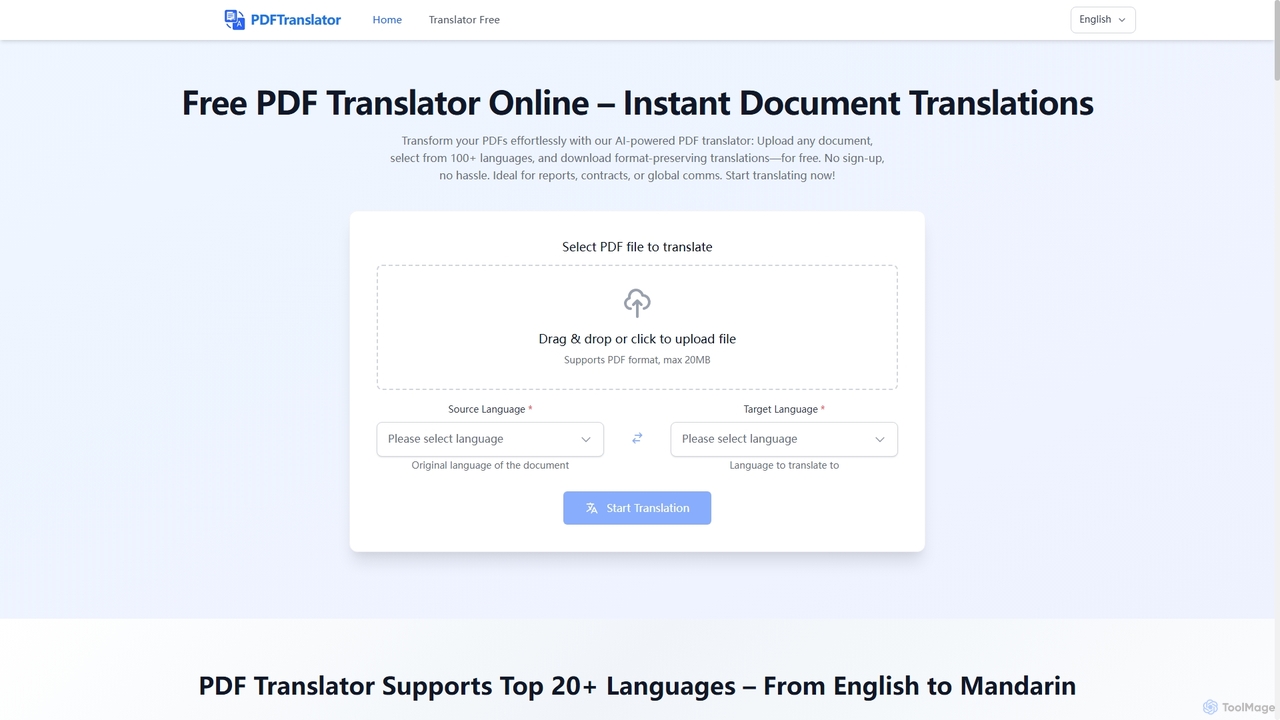Click the PDFTranslator brand name text
Screen dimensions: 1280x720
pyautogui.click(x=295, y=20)
